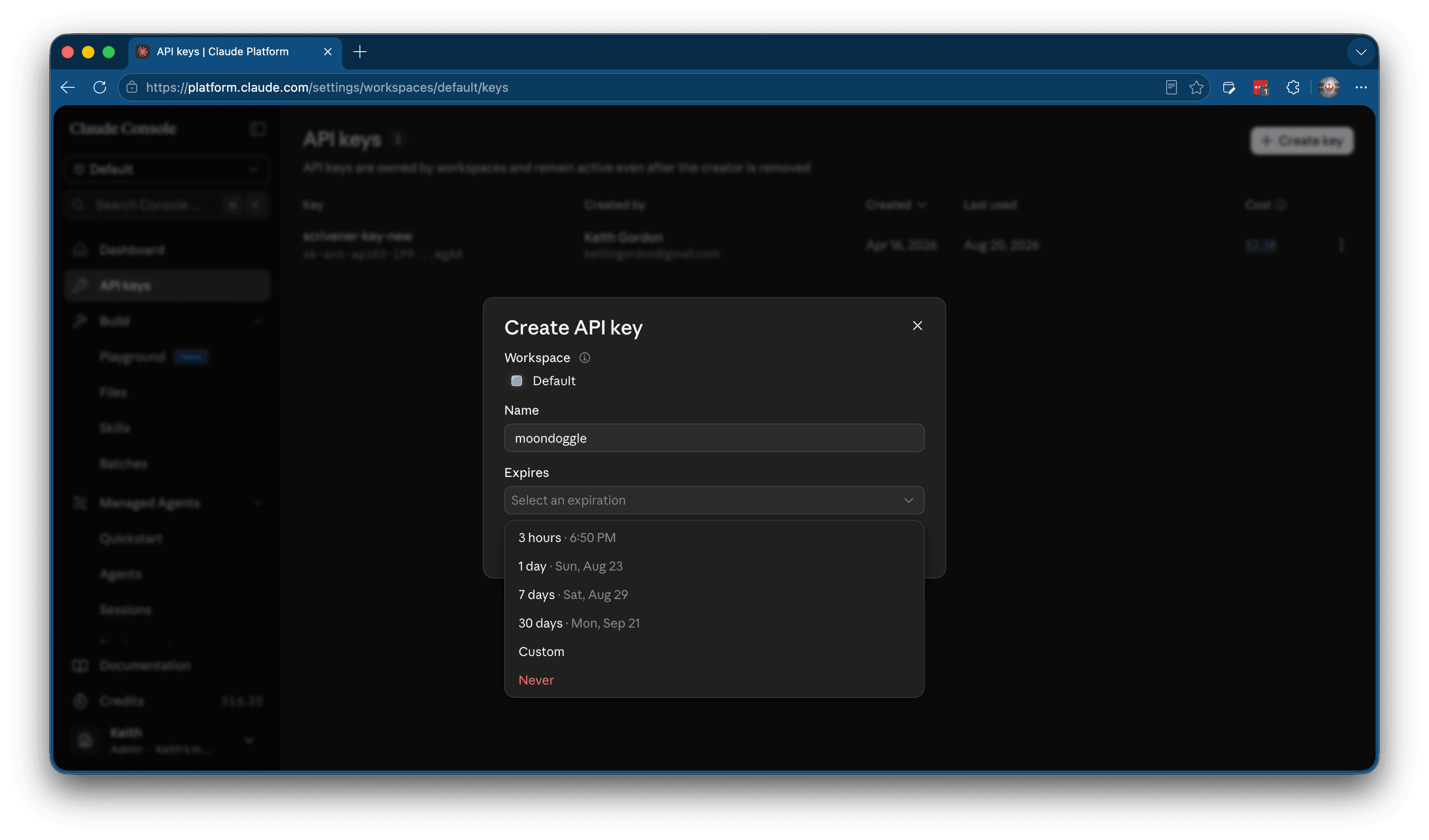Open the Default workspace selector in sidebar
The image size is (1429, 840).
[x=167, y=169]
